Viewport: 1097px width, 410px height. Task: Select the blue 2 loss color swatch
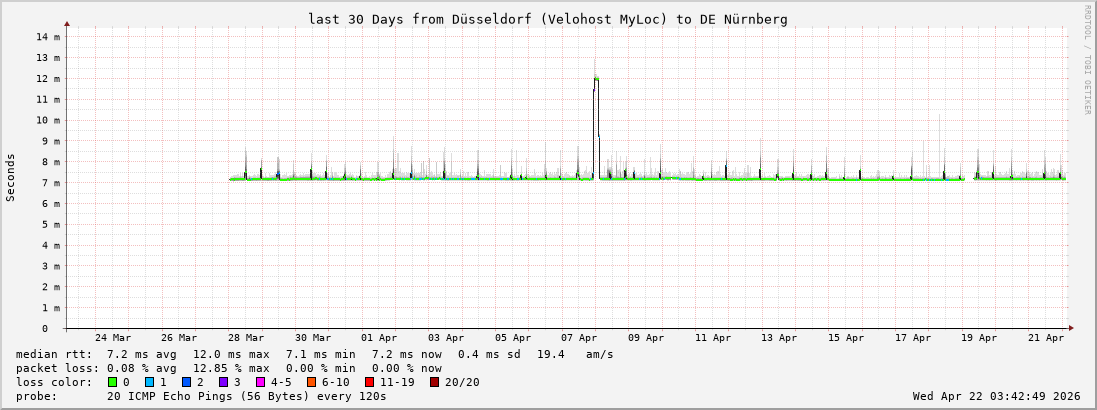tap(187, 382)
